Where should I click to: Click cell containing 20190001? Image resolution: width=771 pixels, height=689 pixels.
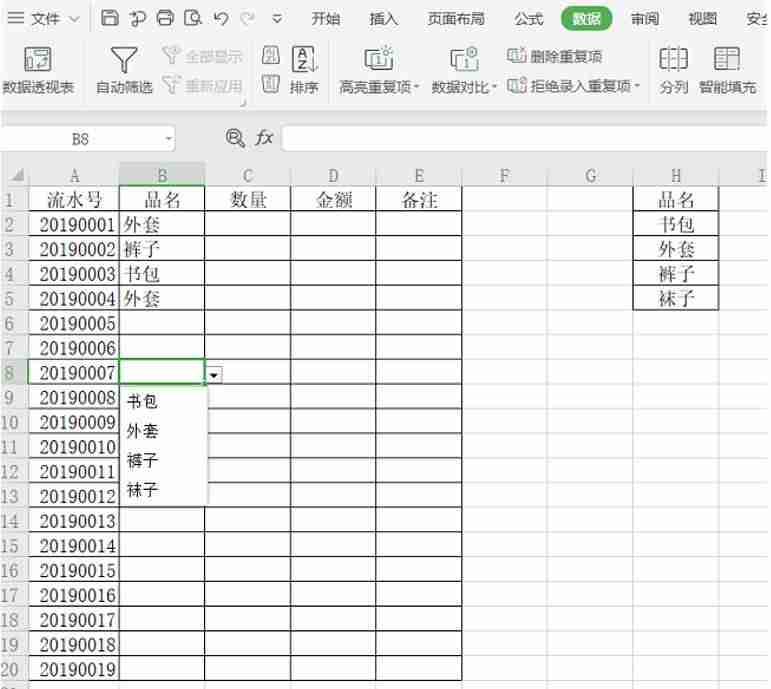[74, 225]
